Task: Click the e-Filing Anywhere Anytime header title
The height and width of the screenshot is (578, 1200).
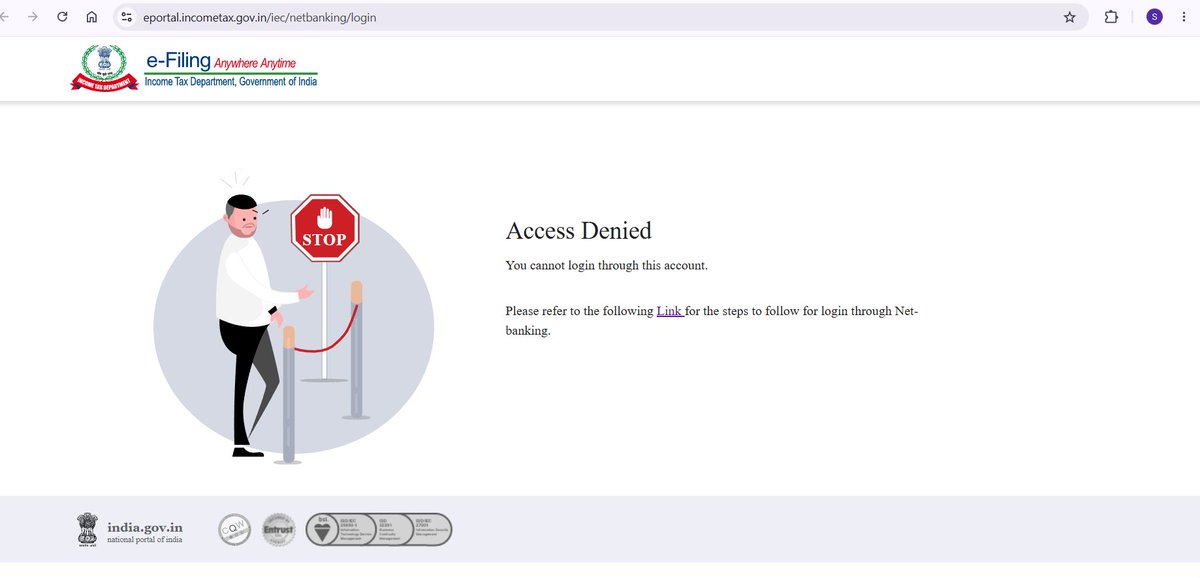Action: (221, 63)
